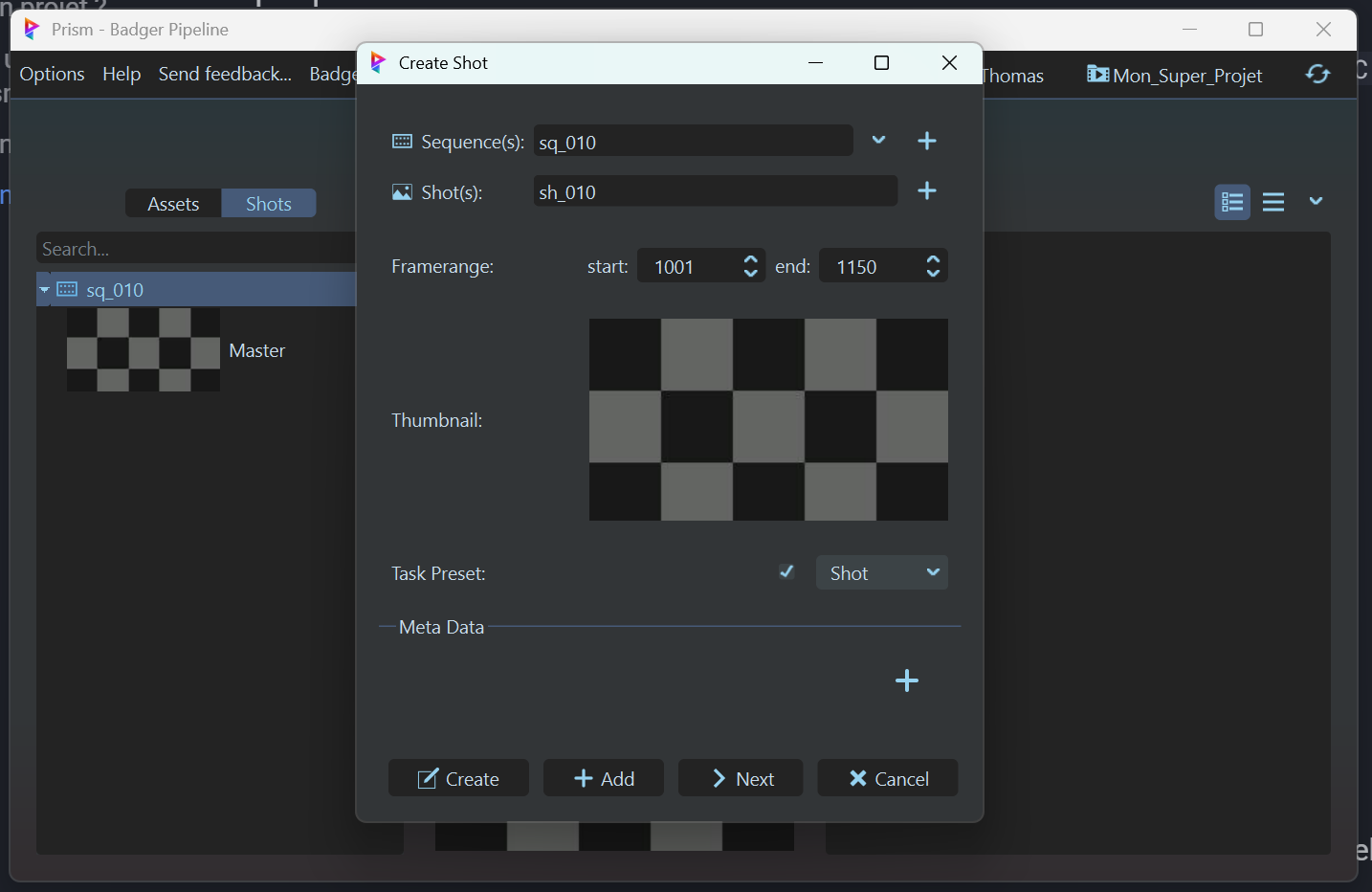Image resolution: width=1372 pixels, height=892 pixels.
Task: Switch to the Assets tab
Action: click(173, 204)
